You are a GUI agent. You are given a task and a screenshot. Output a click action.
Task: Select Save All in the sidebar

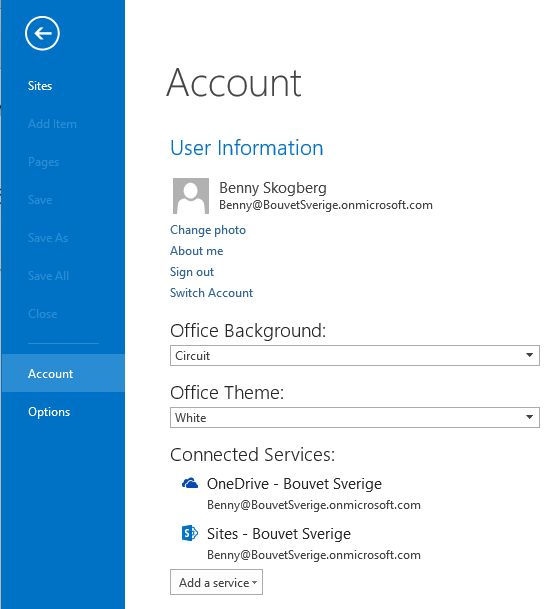[49, 276]
